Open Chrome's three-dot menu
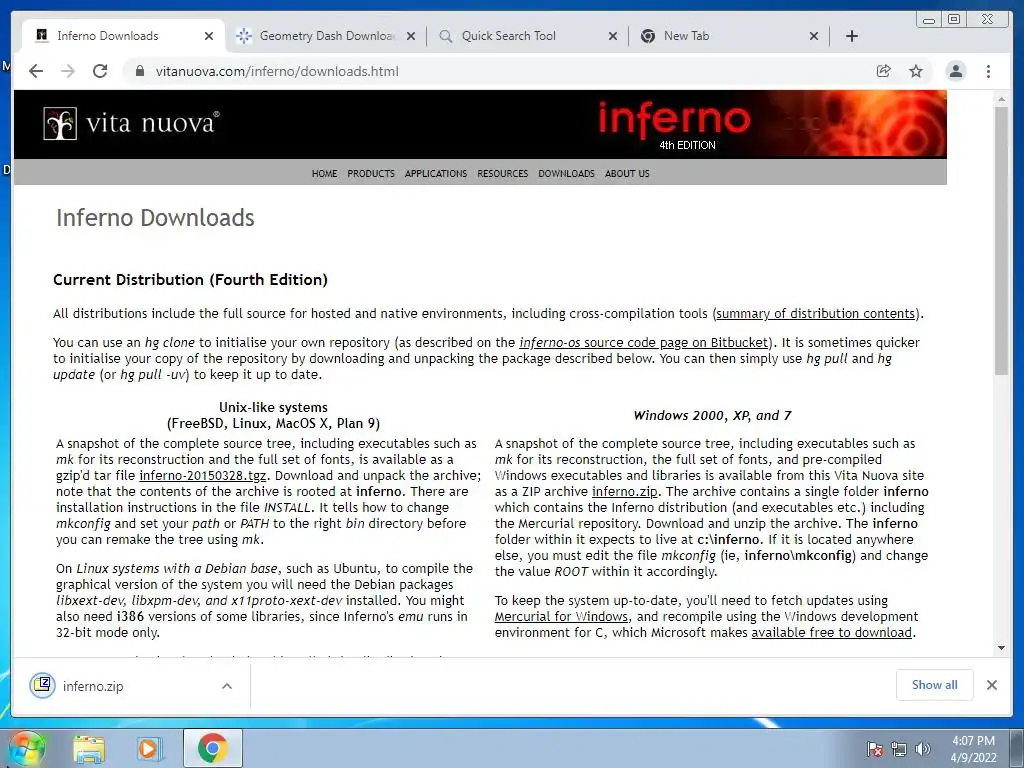Viewport: 1024px width, 768px height. click(x=988, y=71)
